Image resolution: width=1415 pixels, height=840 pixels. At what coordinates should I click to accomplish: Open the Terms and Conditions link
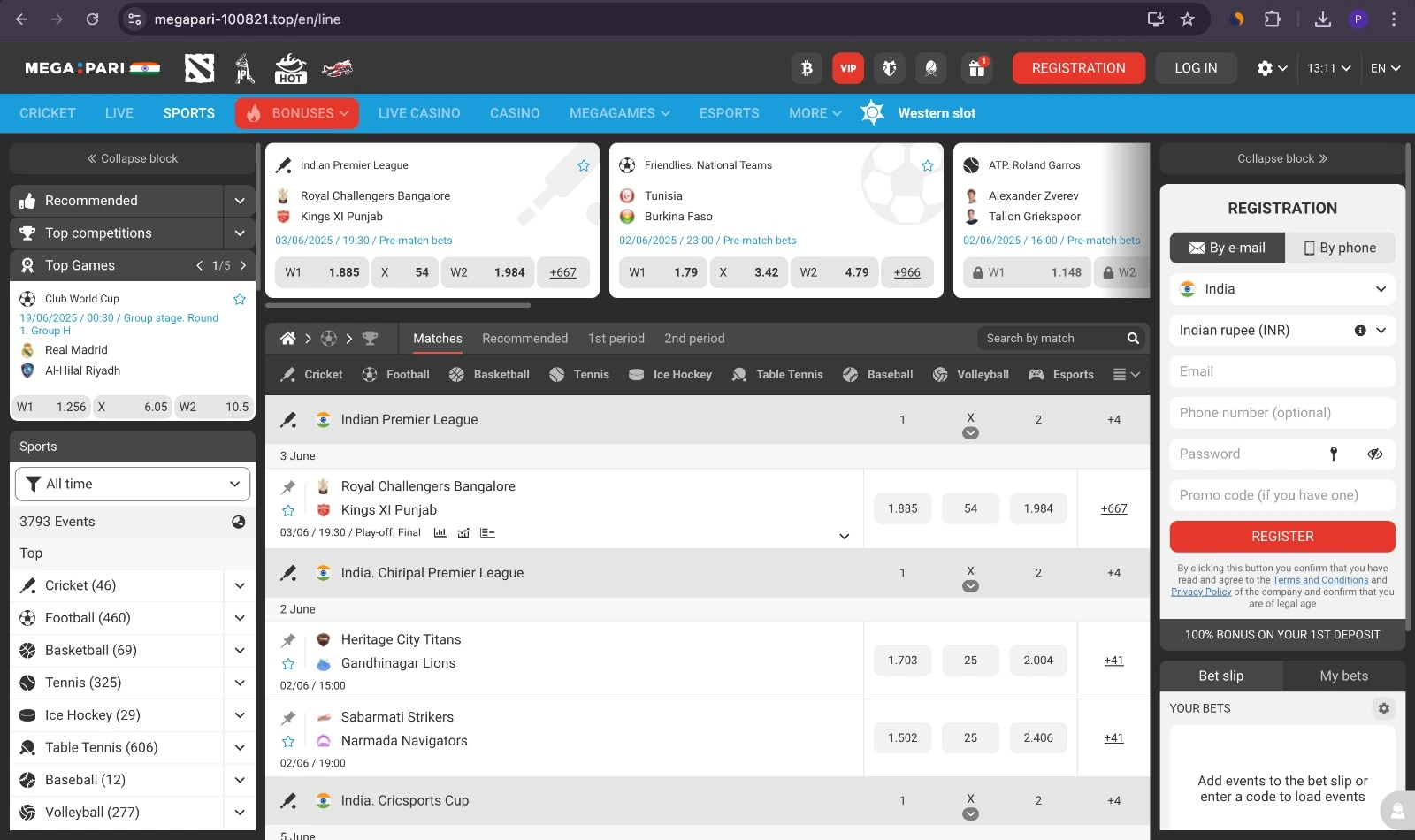point(1321,580)
